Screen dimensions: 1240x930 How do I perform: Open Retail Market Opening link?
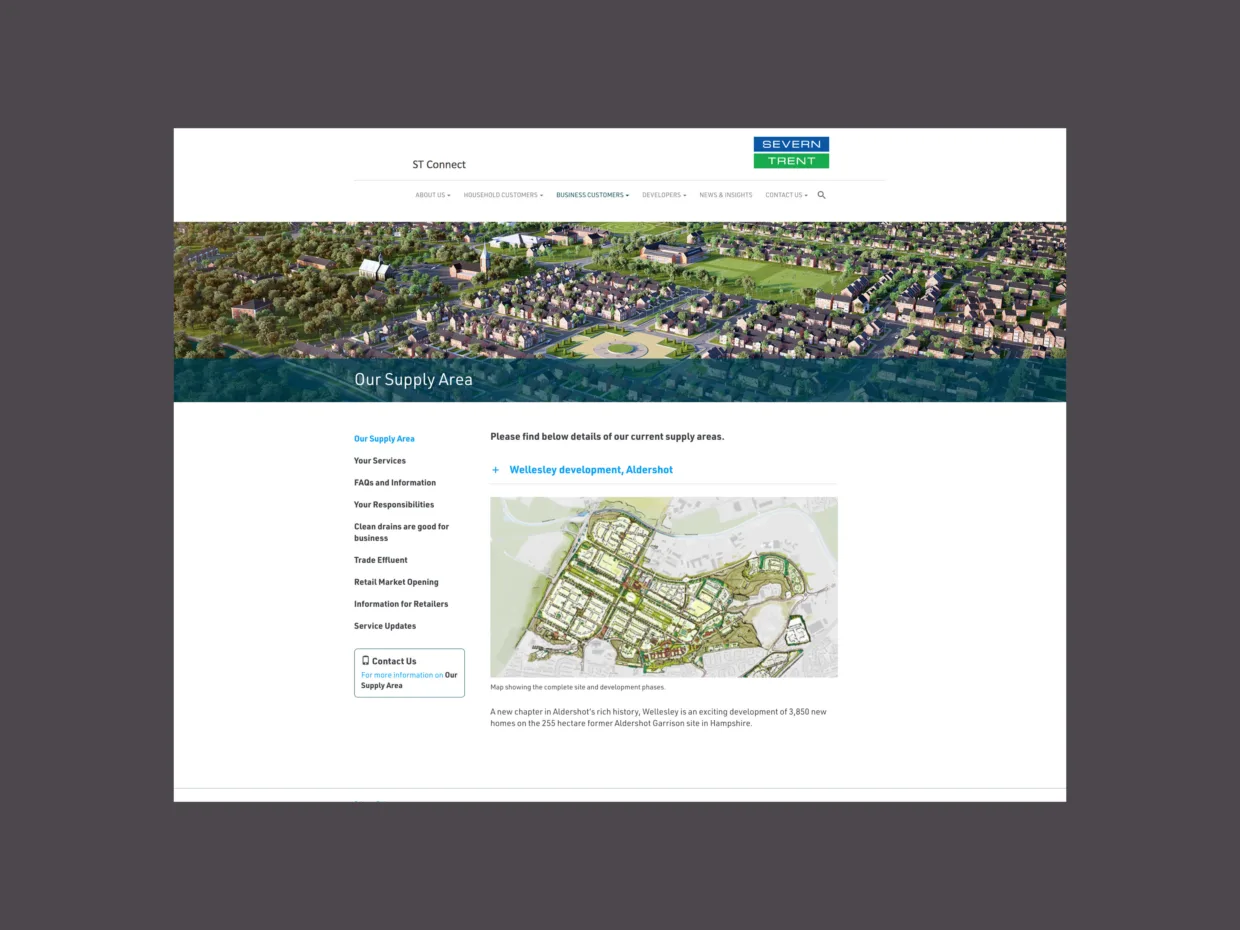pos(396,582)
